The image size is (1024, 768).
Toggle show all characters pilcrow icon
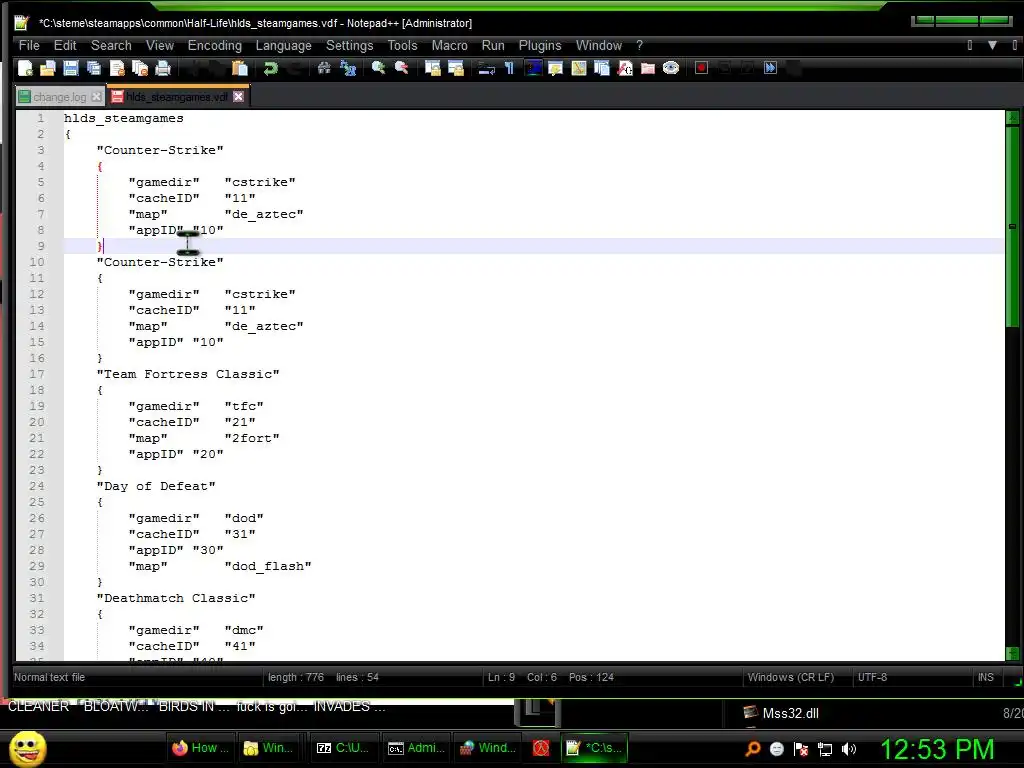509,68
